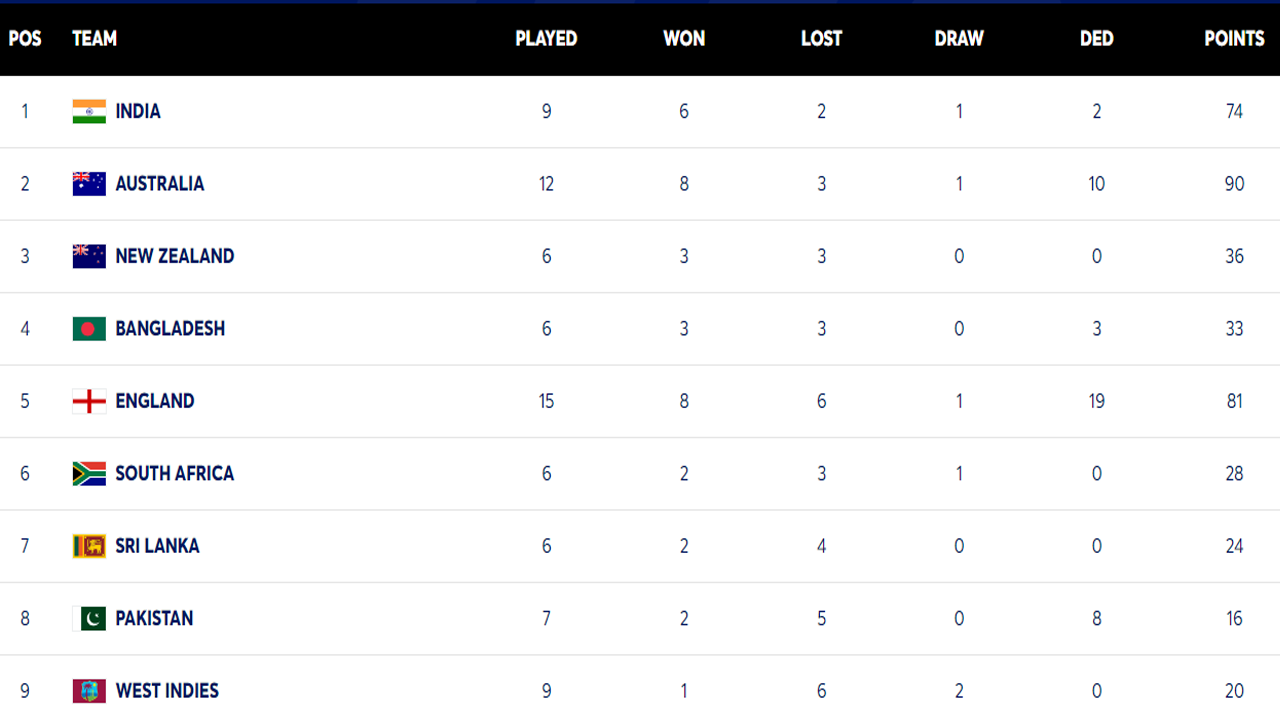This screenshot has height=720, width=1280.
Task: Click the West Indies flag icon
Action: [x=89, y=691]
